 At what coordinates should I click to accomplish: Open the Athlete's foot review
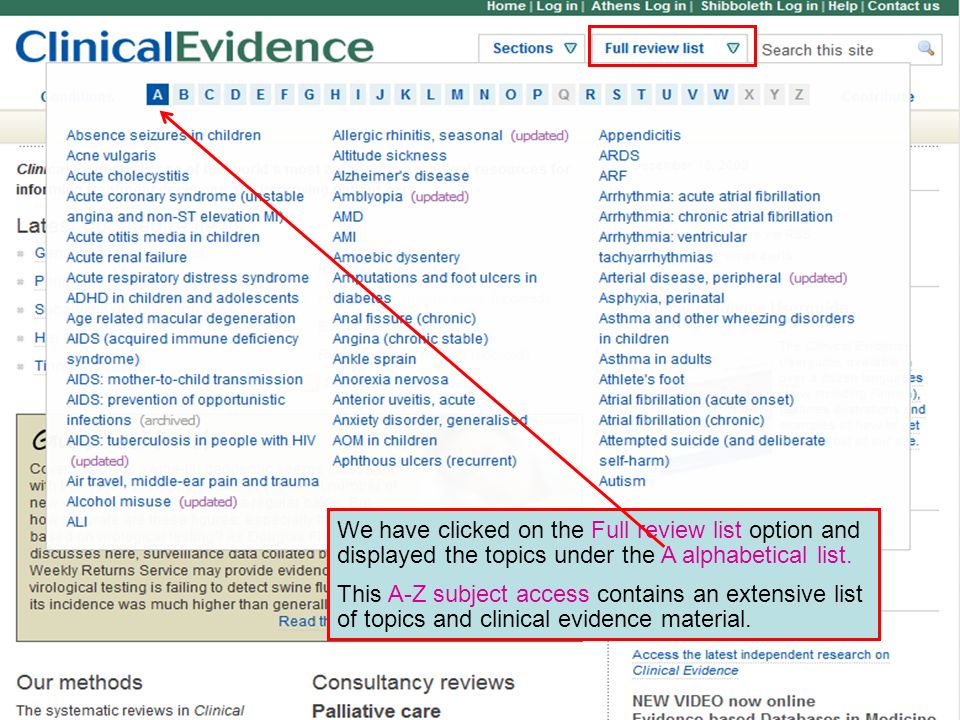tap(642, 380)
